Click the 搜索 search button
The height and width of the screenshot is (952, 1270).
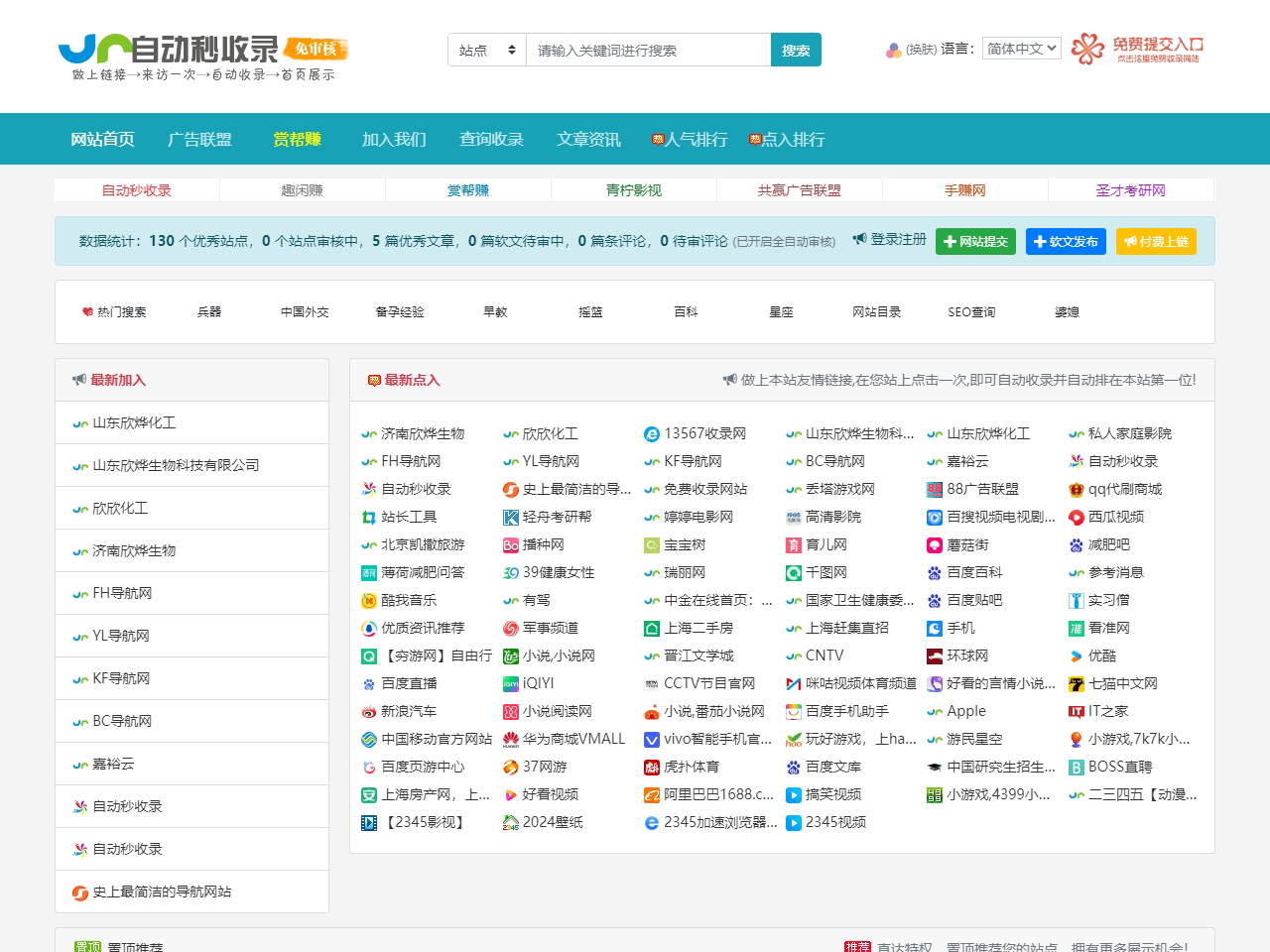796,50
